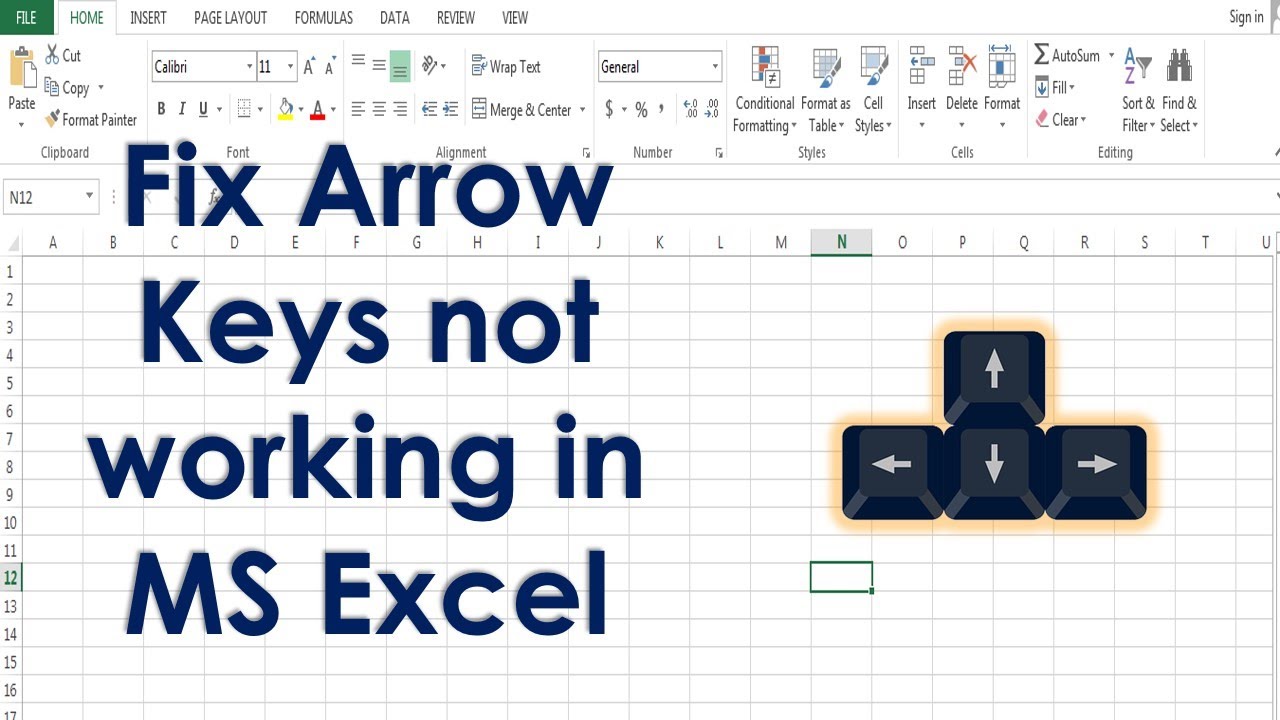1280x720 pixels.
Task: Select column N header
Action: [x=841, y=242]
